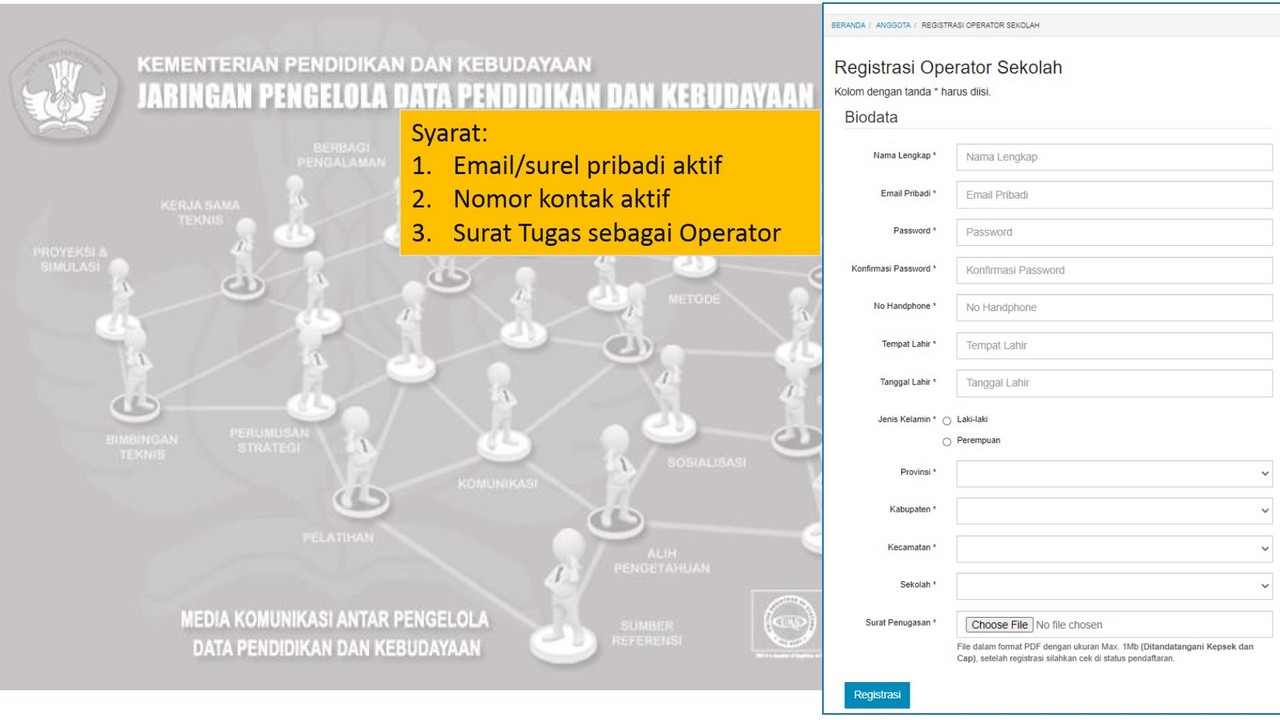This screenshot has height=720, width=1280.
Task: Click the PELATIHAN node label on banner
Action: click(x=338, y=538)
